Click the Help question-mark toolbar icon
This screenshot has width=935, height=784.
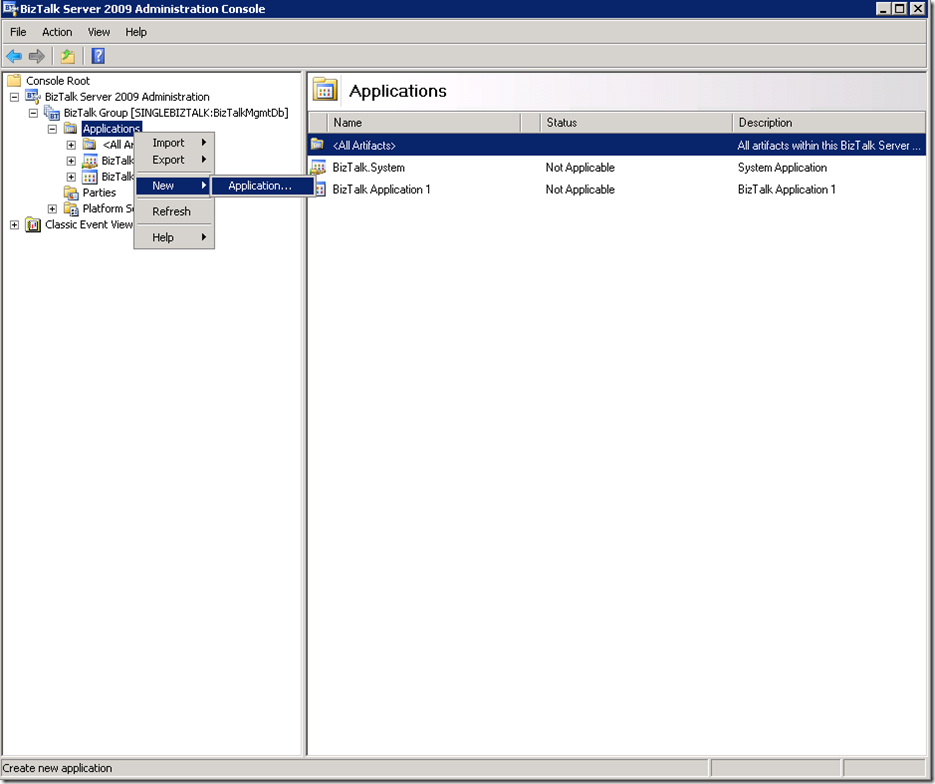[x=98, y=56]
